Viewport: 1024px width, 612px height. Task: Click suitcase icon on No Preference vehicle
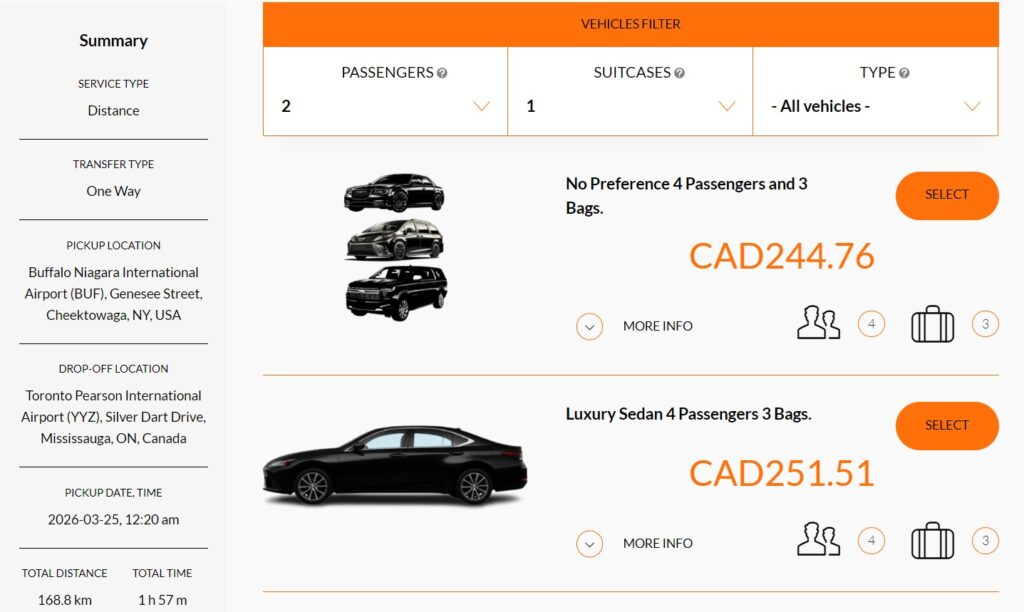coord(932,324)
